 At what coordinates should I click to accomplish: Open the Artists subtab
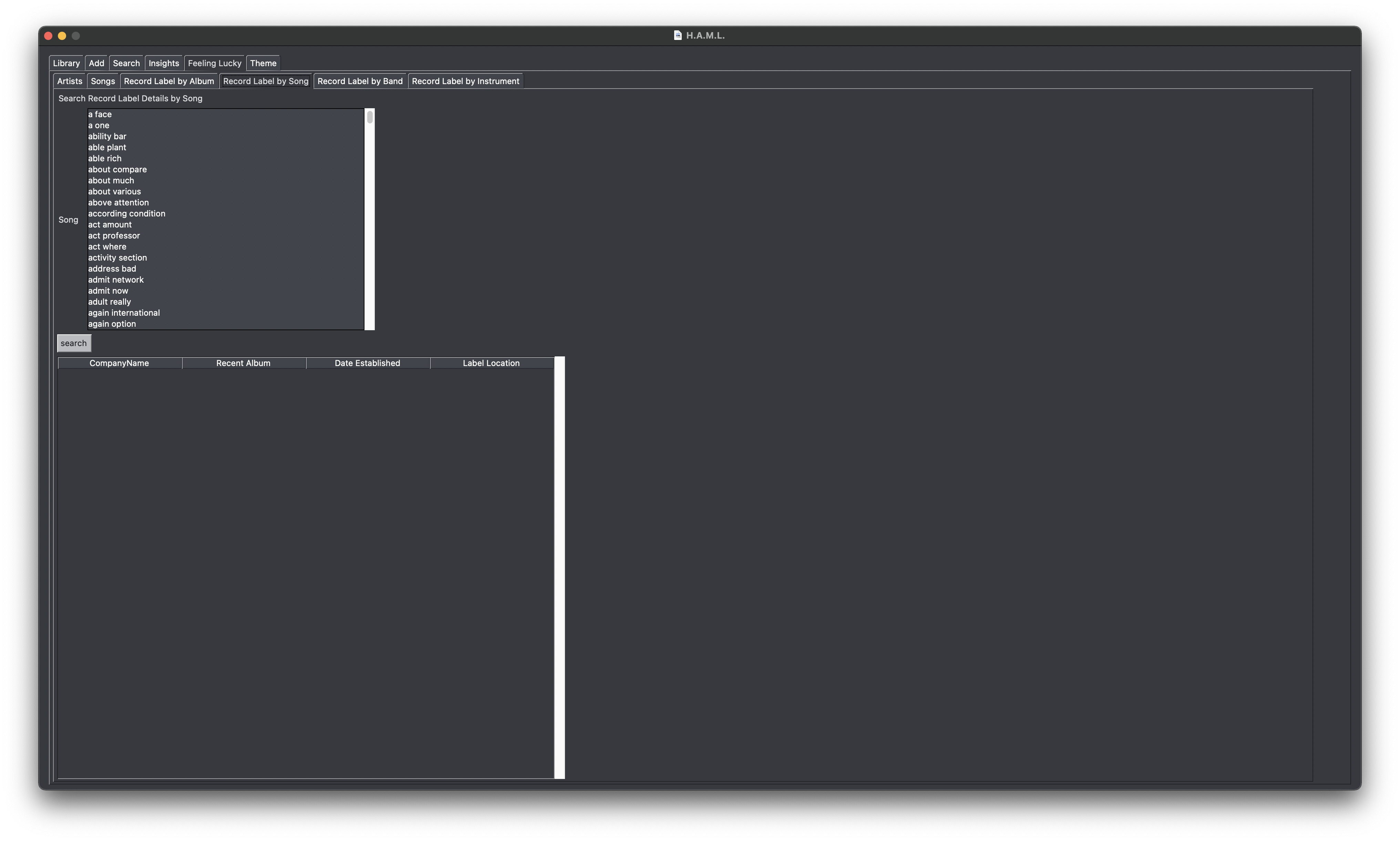(x=67, y=81)
